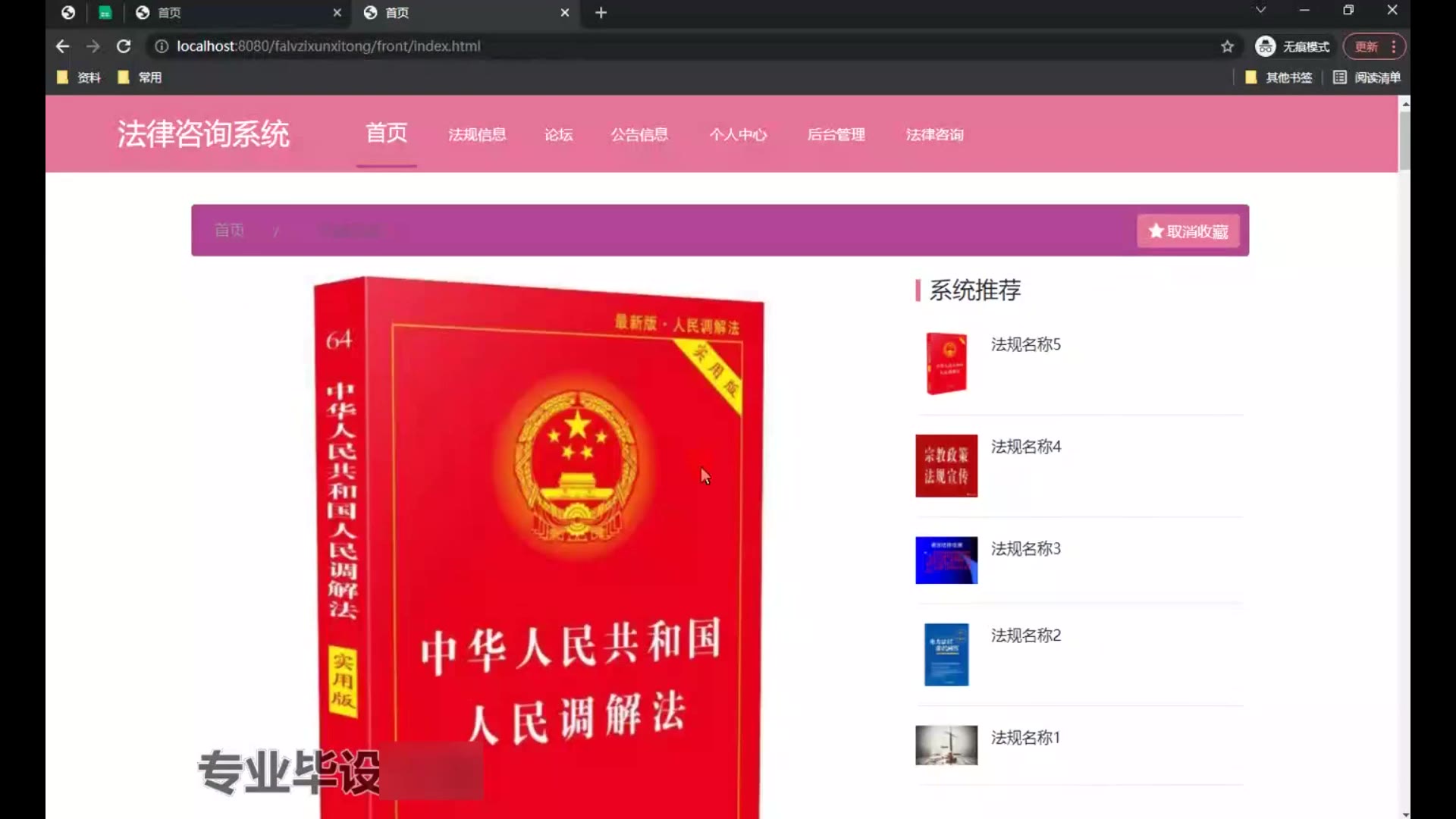Open the 法规信息 navigation item
This screenshot has width=1456, height=819.
pos(477,134)
